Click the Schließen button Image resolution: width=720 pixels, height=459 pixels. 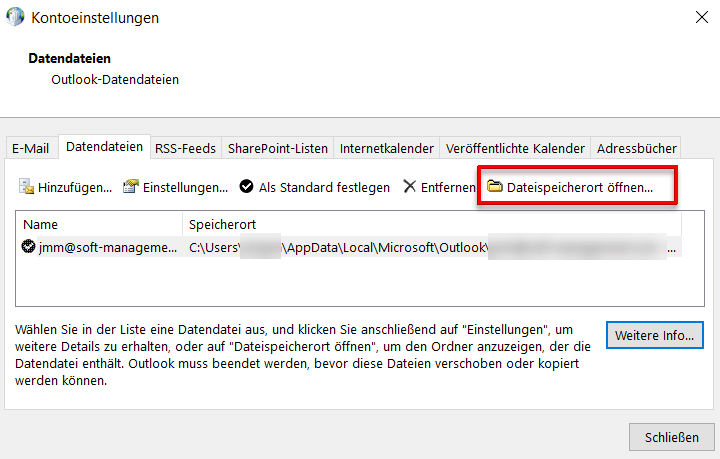[x=672, y=437]
